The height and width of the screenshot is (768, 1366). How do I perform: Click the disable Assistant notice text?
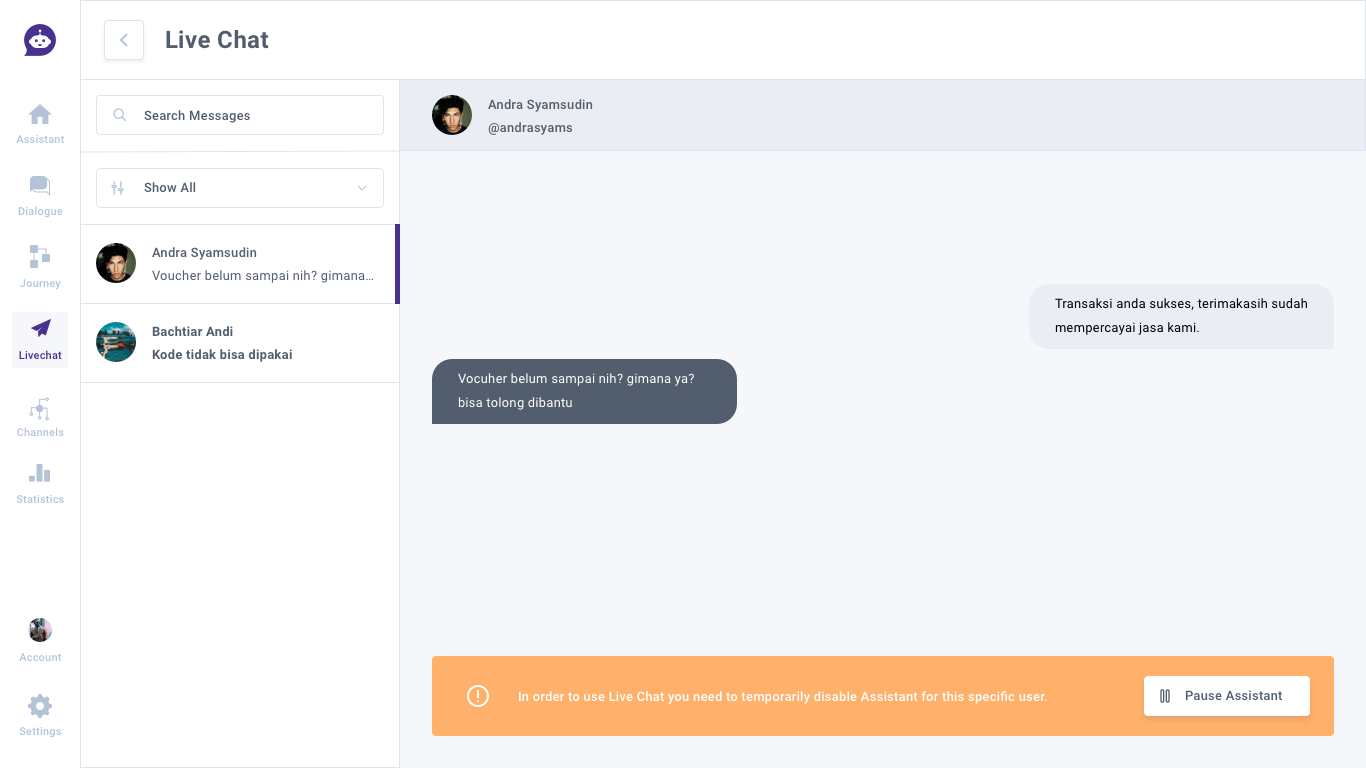click(x=783, y=696)
